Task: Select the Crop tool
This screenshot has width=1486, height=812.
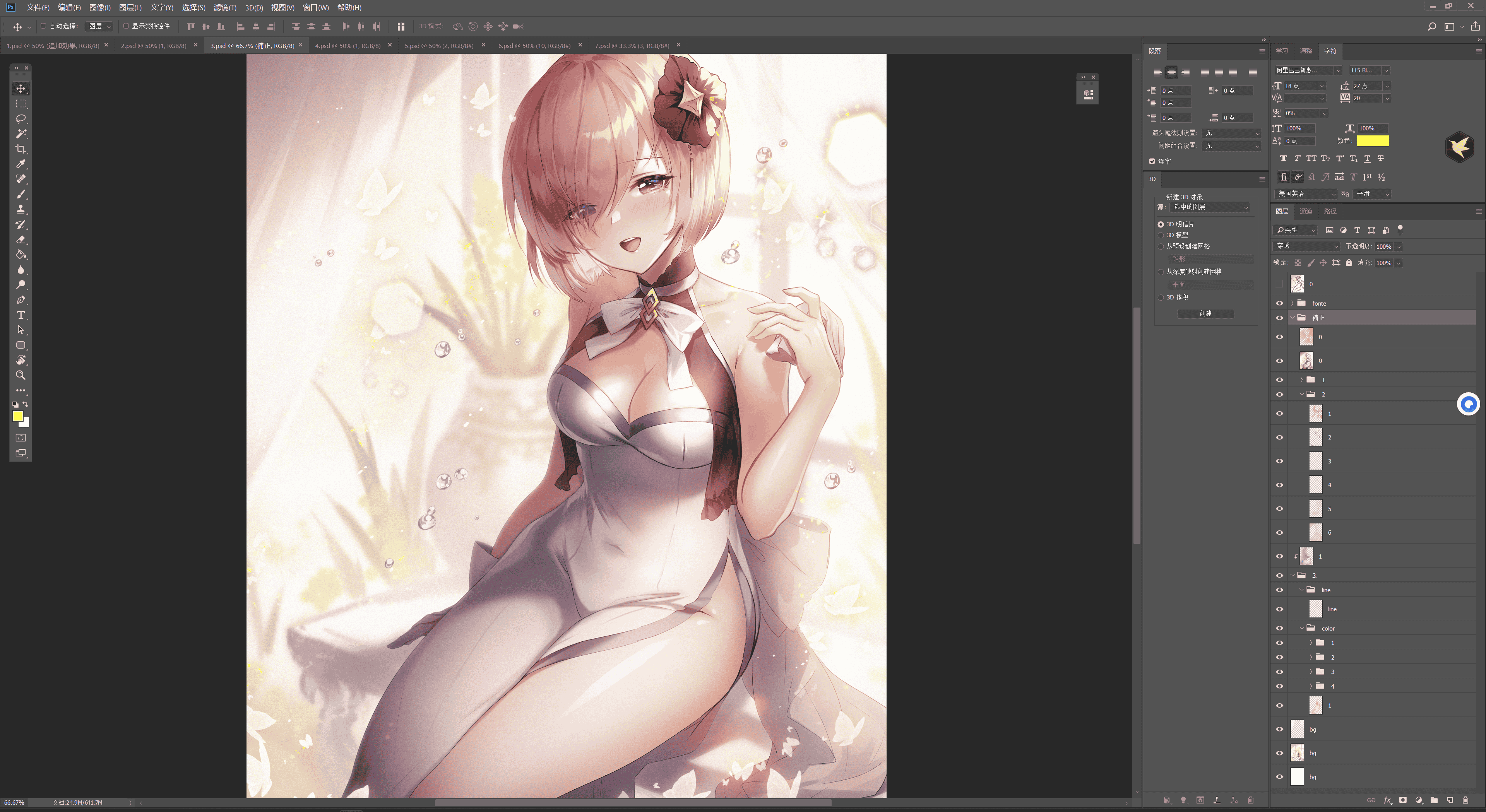Action: (x=21, y=149)
